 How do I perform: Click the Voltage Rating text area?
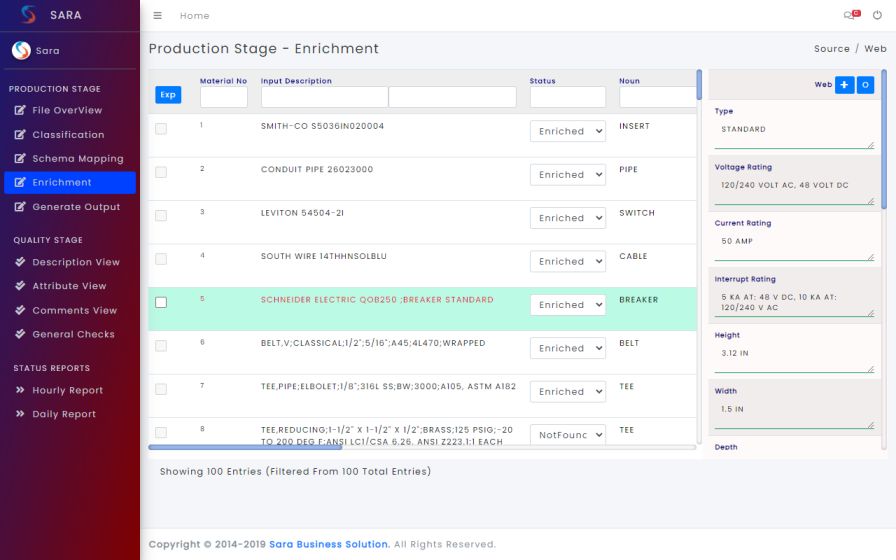coord(794,190)
